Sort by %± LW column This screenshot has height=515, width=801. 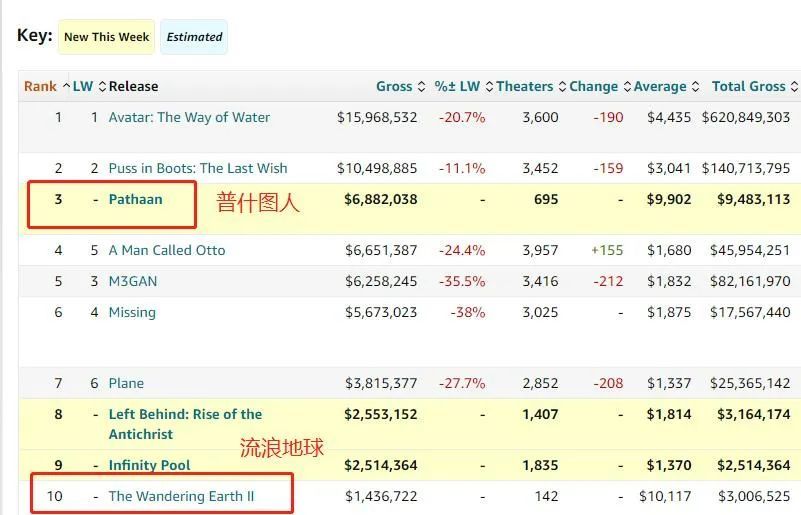click(x=463, y=86)
